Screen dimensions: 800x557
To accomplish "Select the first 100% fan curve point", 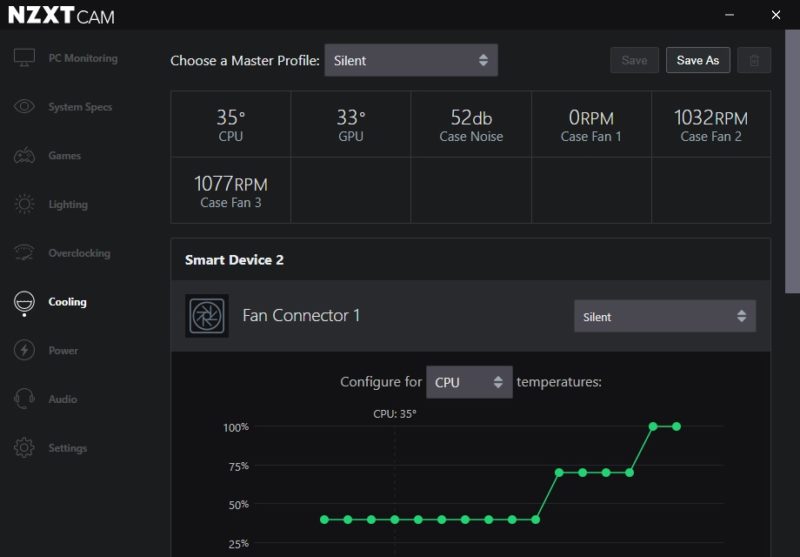I will 653,426.
